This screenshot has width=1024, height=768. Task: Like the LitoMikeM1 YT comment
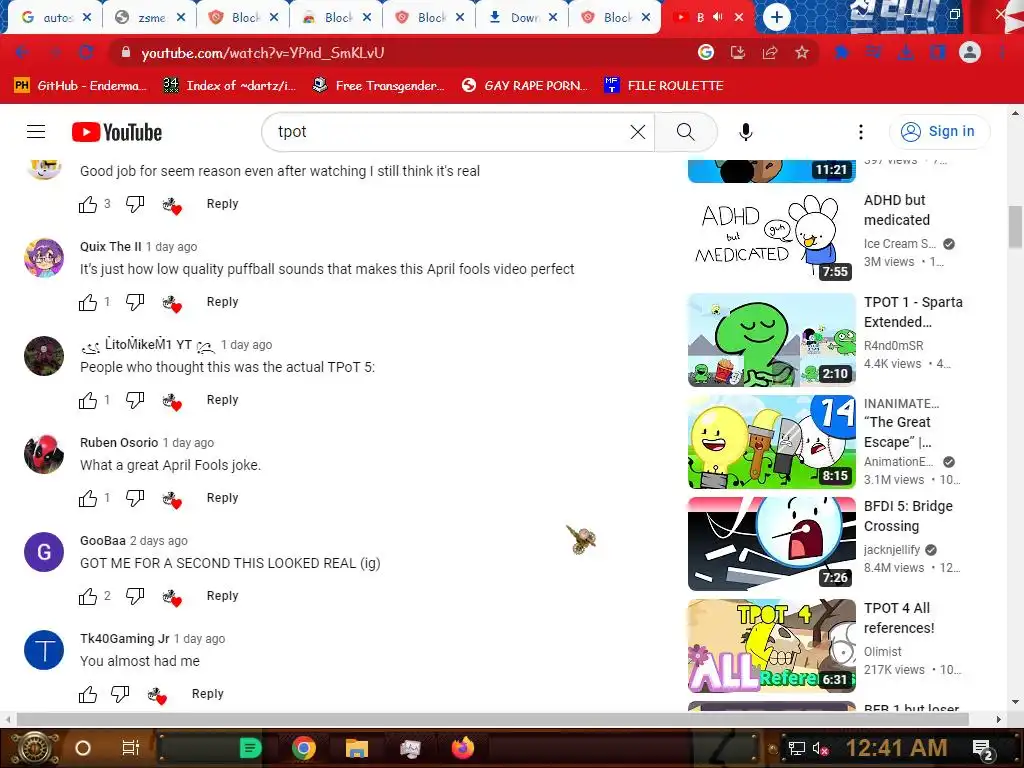point(88,400)
